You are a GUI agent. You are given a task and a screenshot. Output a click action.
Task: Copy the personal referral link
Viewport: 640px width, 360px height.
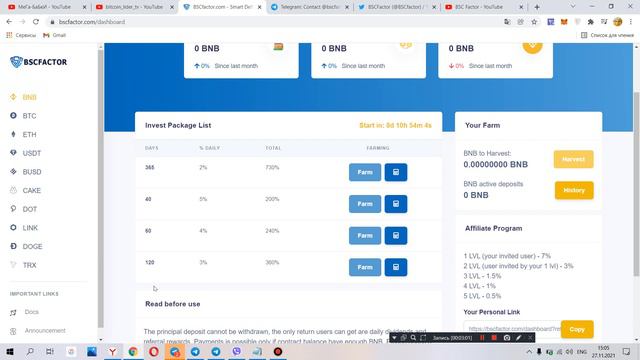click(577, 329)
